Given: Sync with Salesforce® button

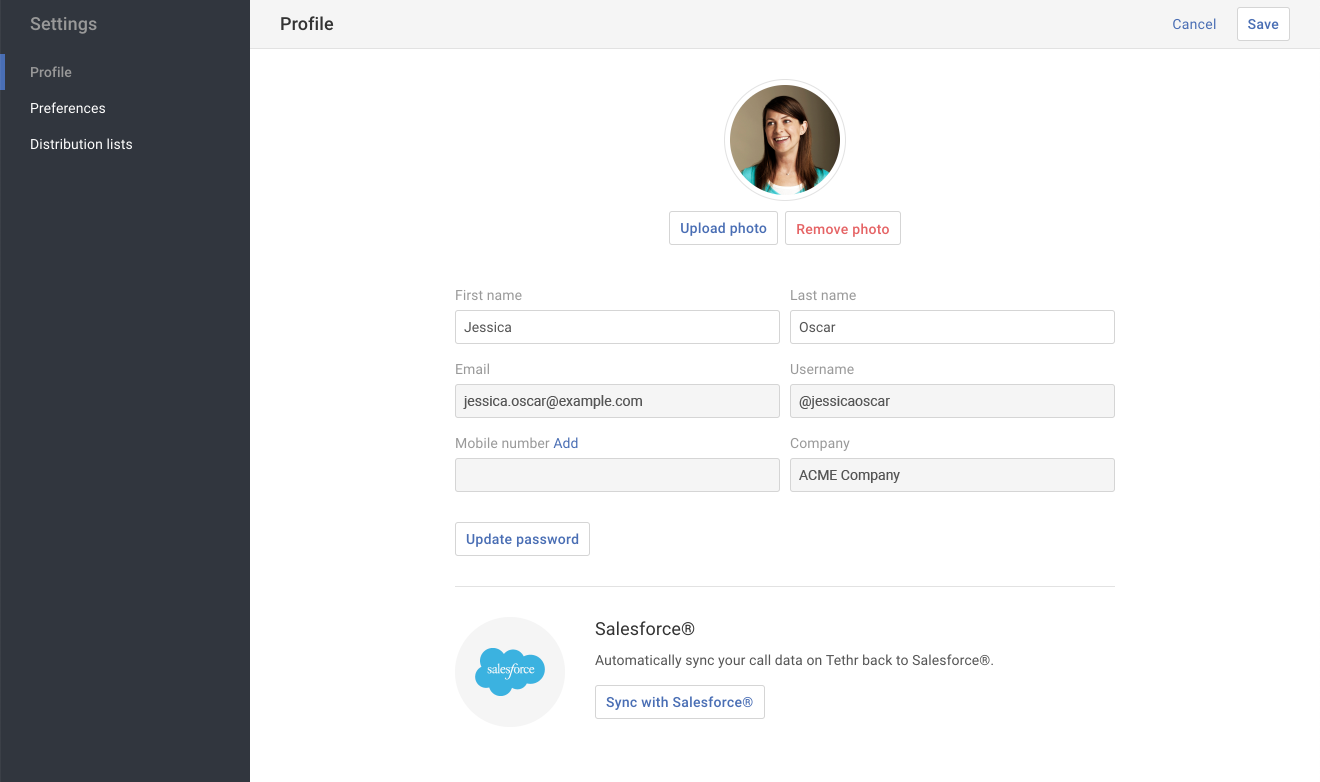Looking at the screenshot, I should coord(679,702).
